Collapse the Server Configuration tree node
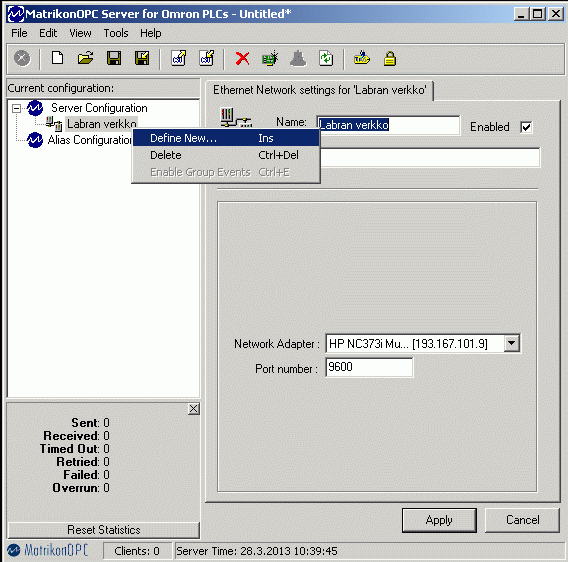Screen dimensions: 568x562 click(x=16, y=108)
